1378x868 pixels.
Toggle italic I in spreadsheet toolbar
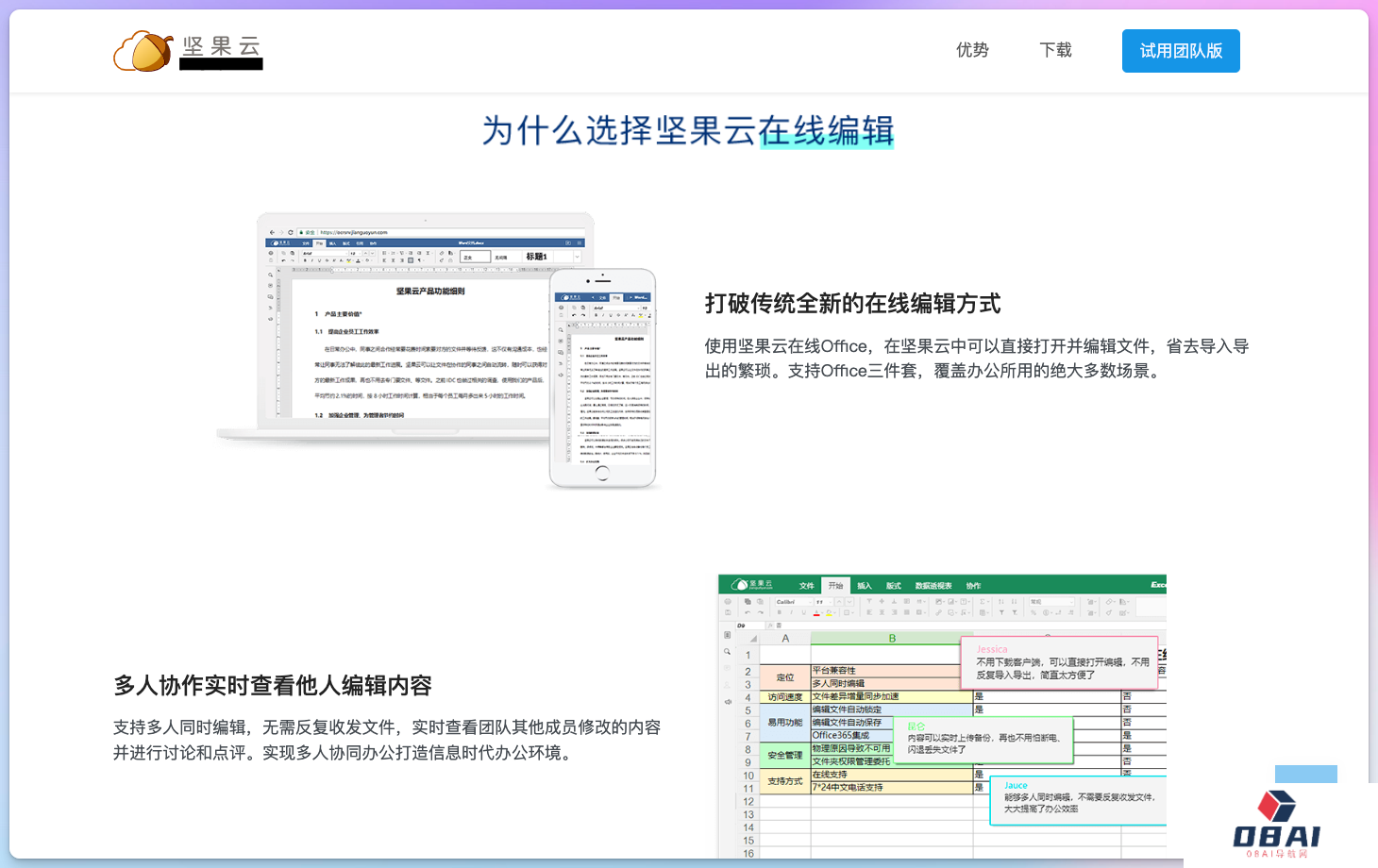791,613
